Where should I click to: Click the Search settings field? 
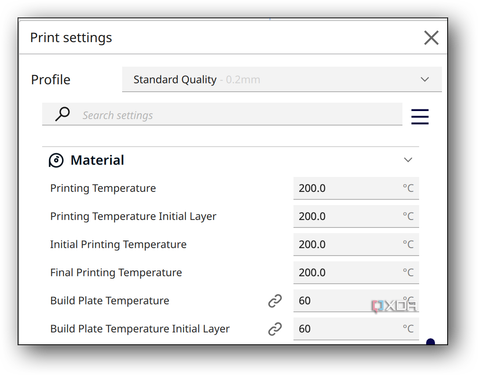(x=222, y=115)
